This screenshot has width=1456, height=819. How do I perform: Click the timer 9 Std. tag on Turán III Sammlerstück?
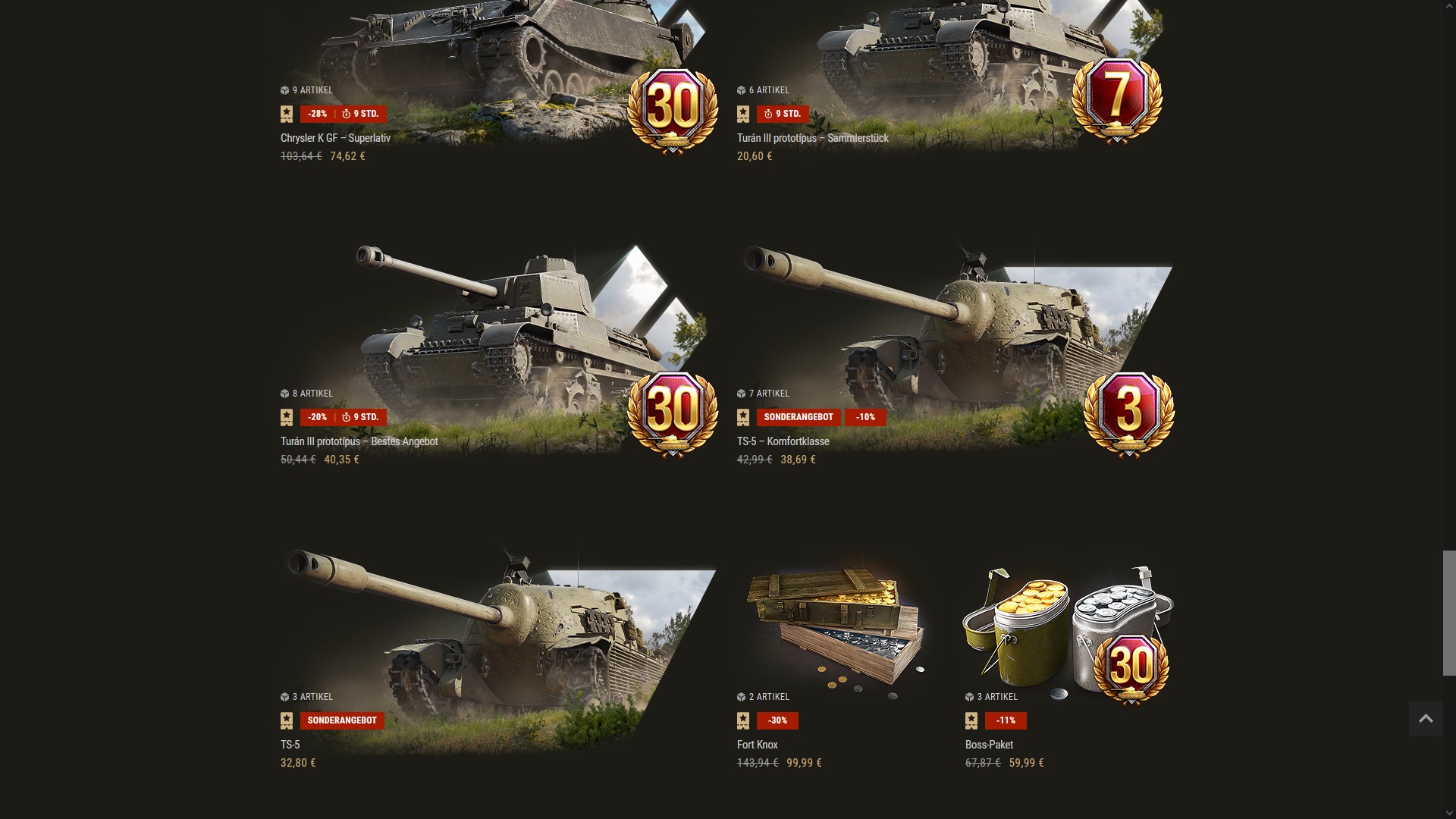tap(783, 114)
